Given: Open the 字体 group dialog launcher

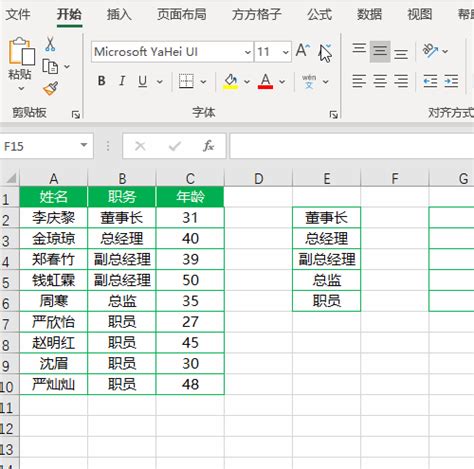Looking at the screenshot, I should click(x=333, y=115).
